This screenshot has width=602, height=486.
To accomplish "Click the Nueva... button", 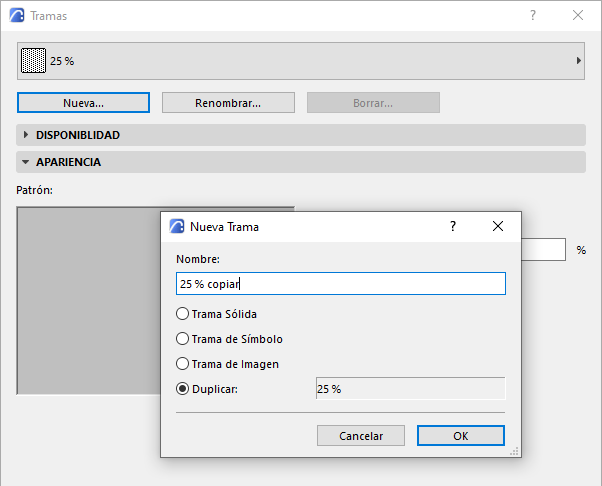I will 84,103.
